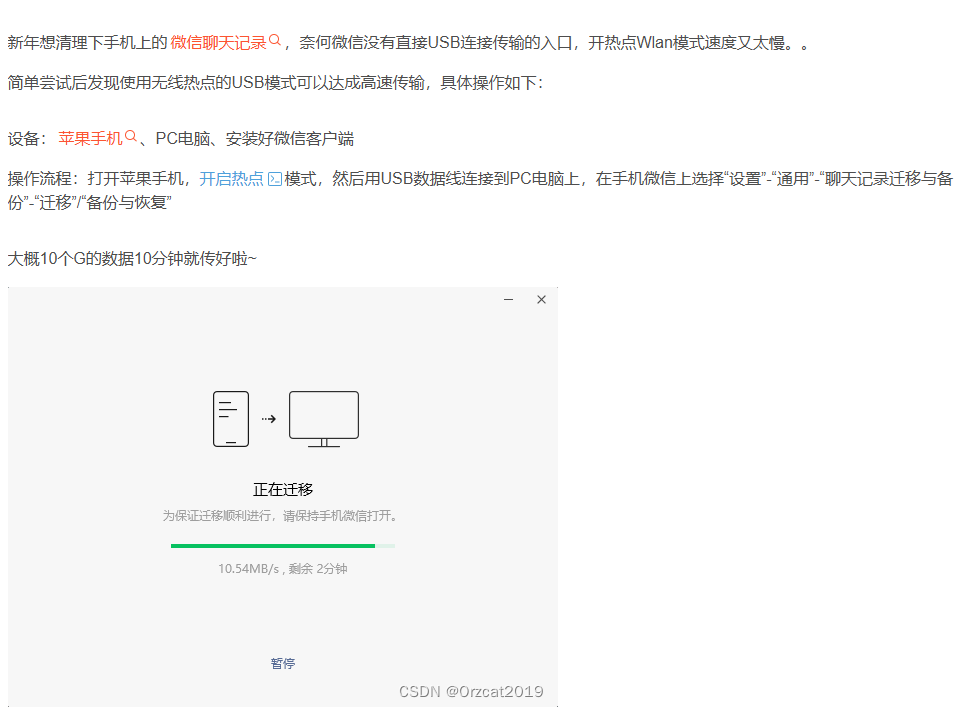
Task: Click the code icon after 开启热点
Action: (275, 179)
